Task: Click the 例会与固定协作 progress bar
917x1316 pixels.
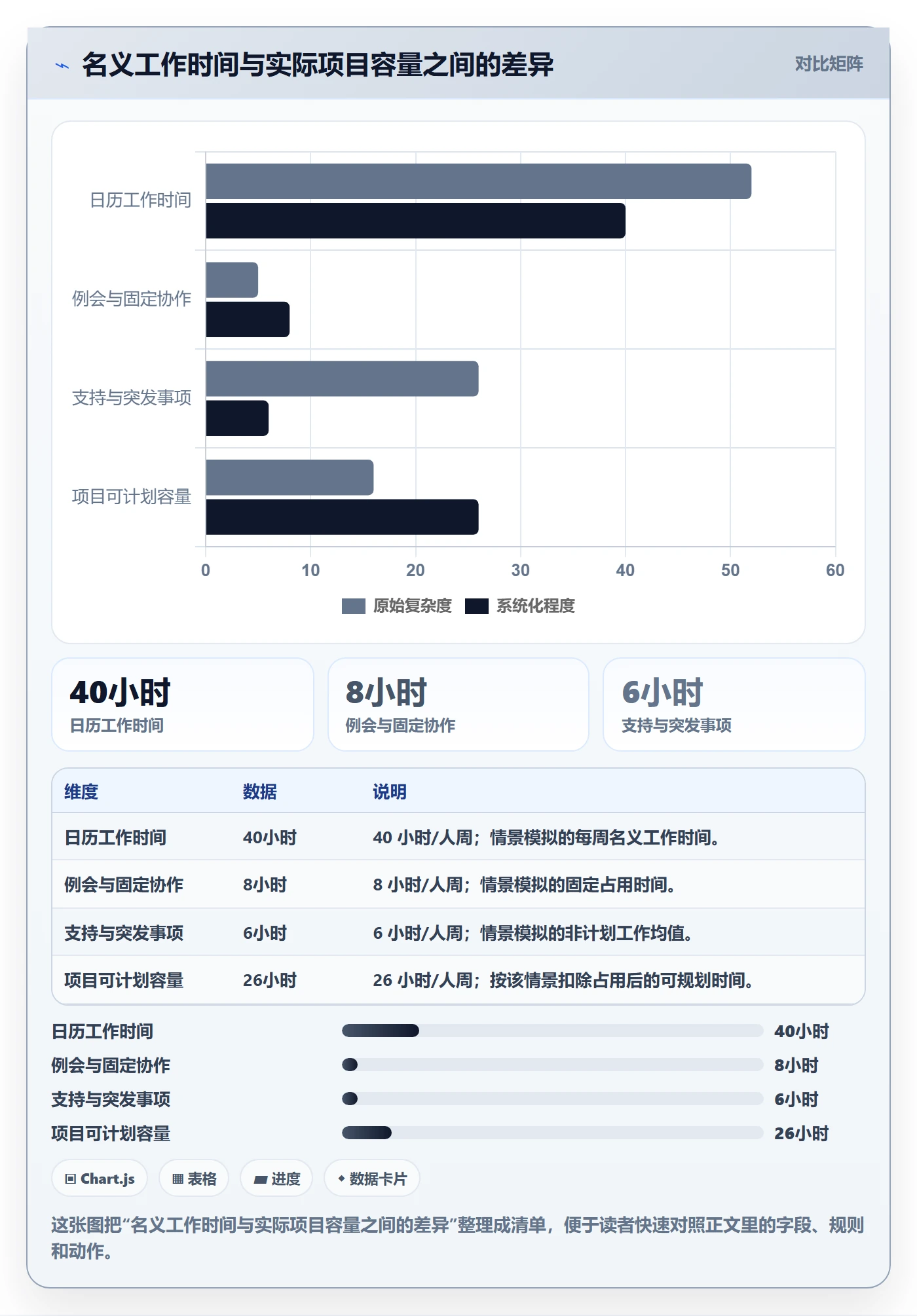Action: pyautogui.click(x=552, y=1065)
